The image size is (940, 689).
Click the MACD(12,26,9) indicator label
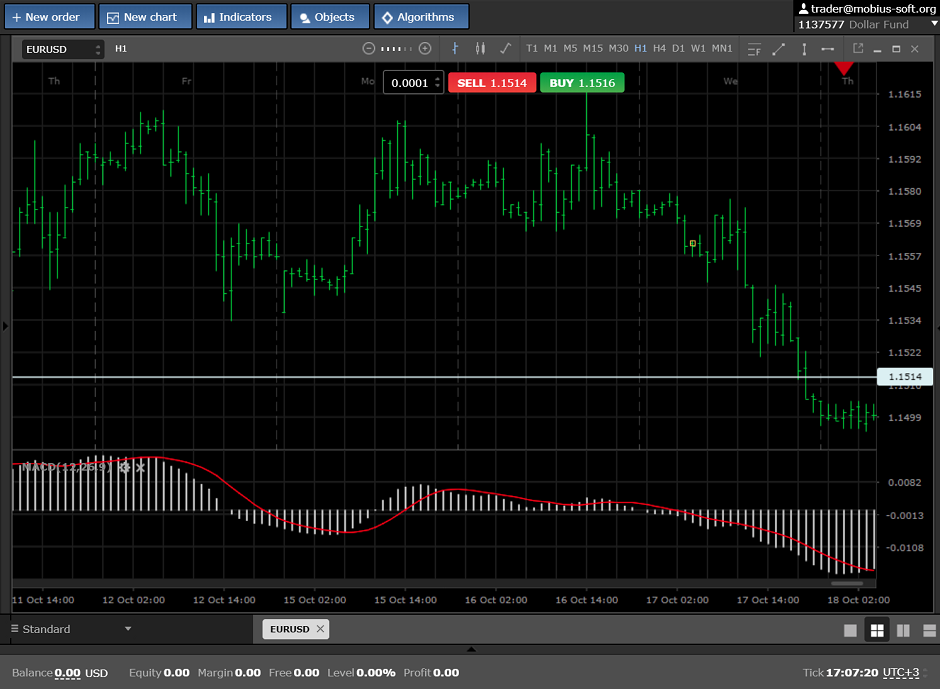coord(67,467)
